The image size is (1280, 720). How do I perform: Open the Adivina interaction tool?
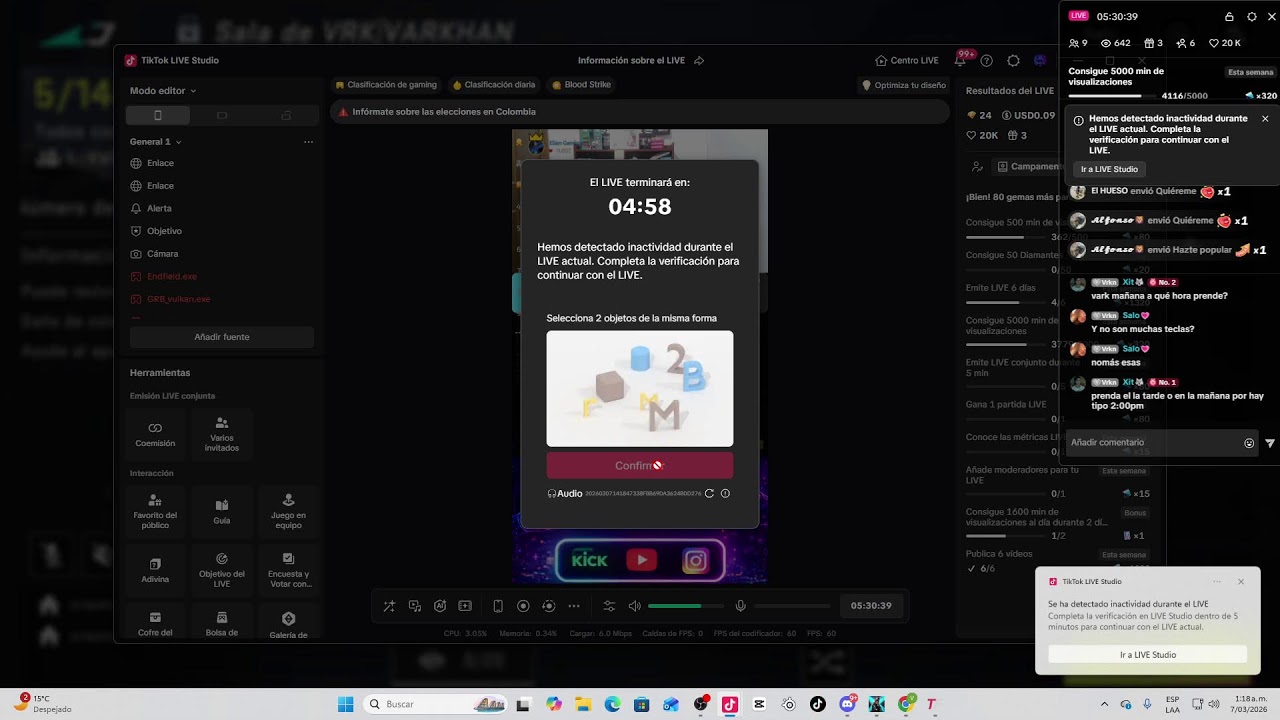pyautogui.click(x=155, y=568)
